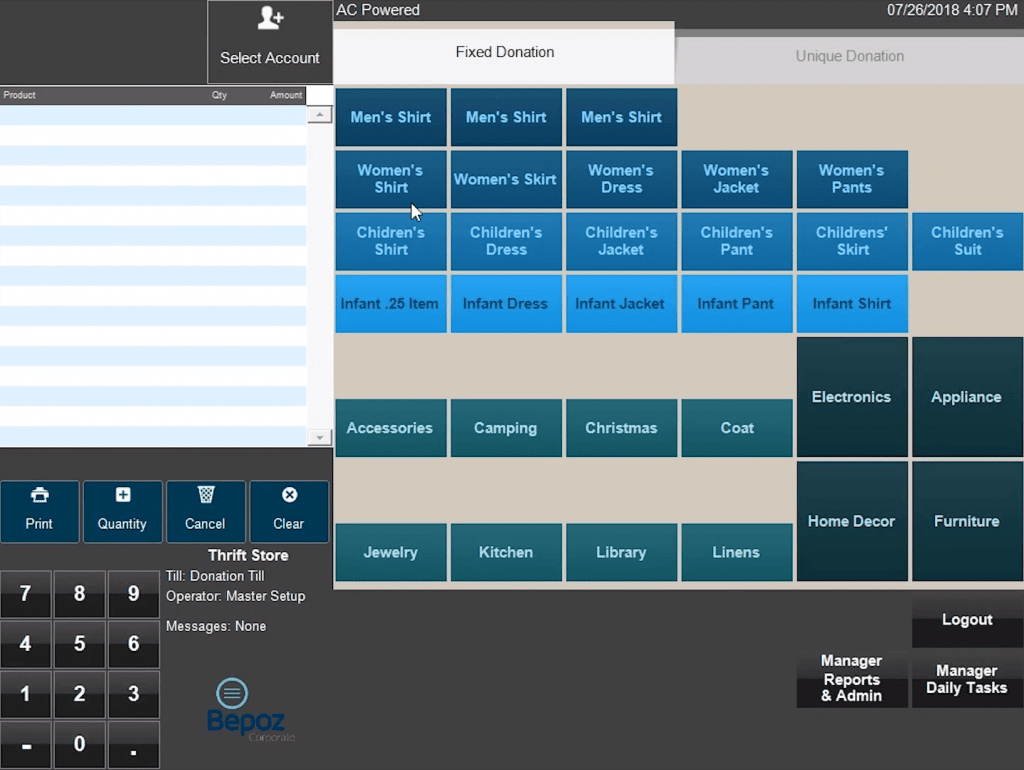This screenshot has height=770, width=1024.
Task: Open the Electronics category
Action: pyautogui.click(x=851, y=396)
